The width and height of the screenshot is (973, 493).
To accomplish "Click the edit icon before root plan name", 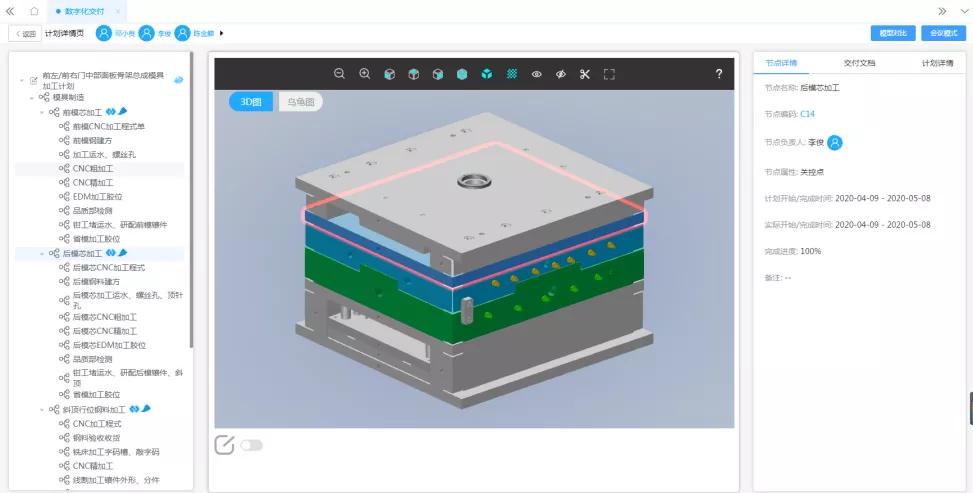I will 34,80.
